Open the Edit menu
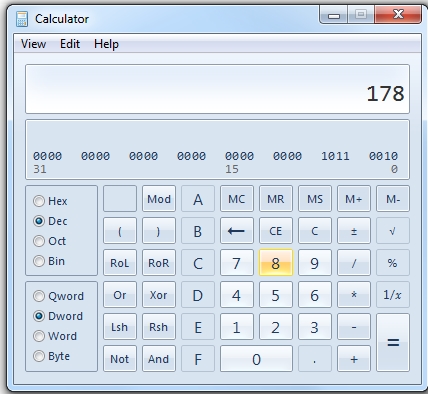Screen dimensions: 428x394 point(70,44)
